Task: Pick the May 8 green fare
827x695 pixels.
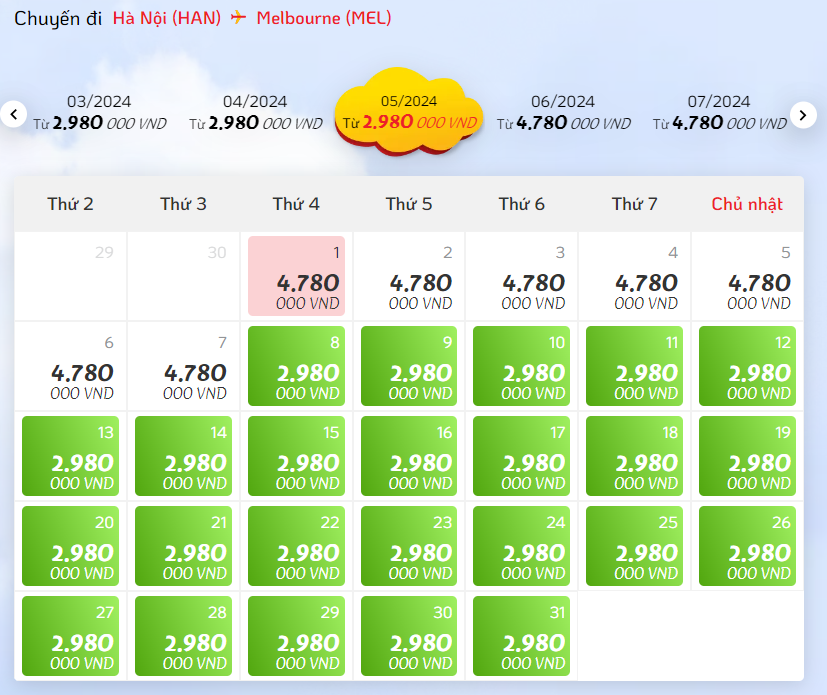Action: click(x=296, y=366)
